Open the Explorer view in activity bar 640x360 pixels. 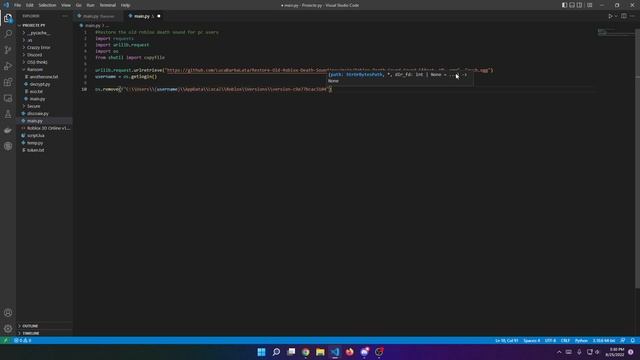(x=8, y=18)
